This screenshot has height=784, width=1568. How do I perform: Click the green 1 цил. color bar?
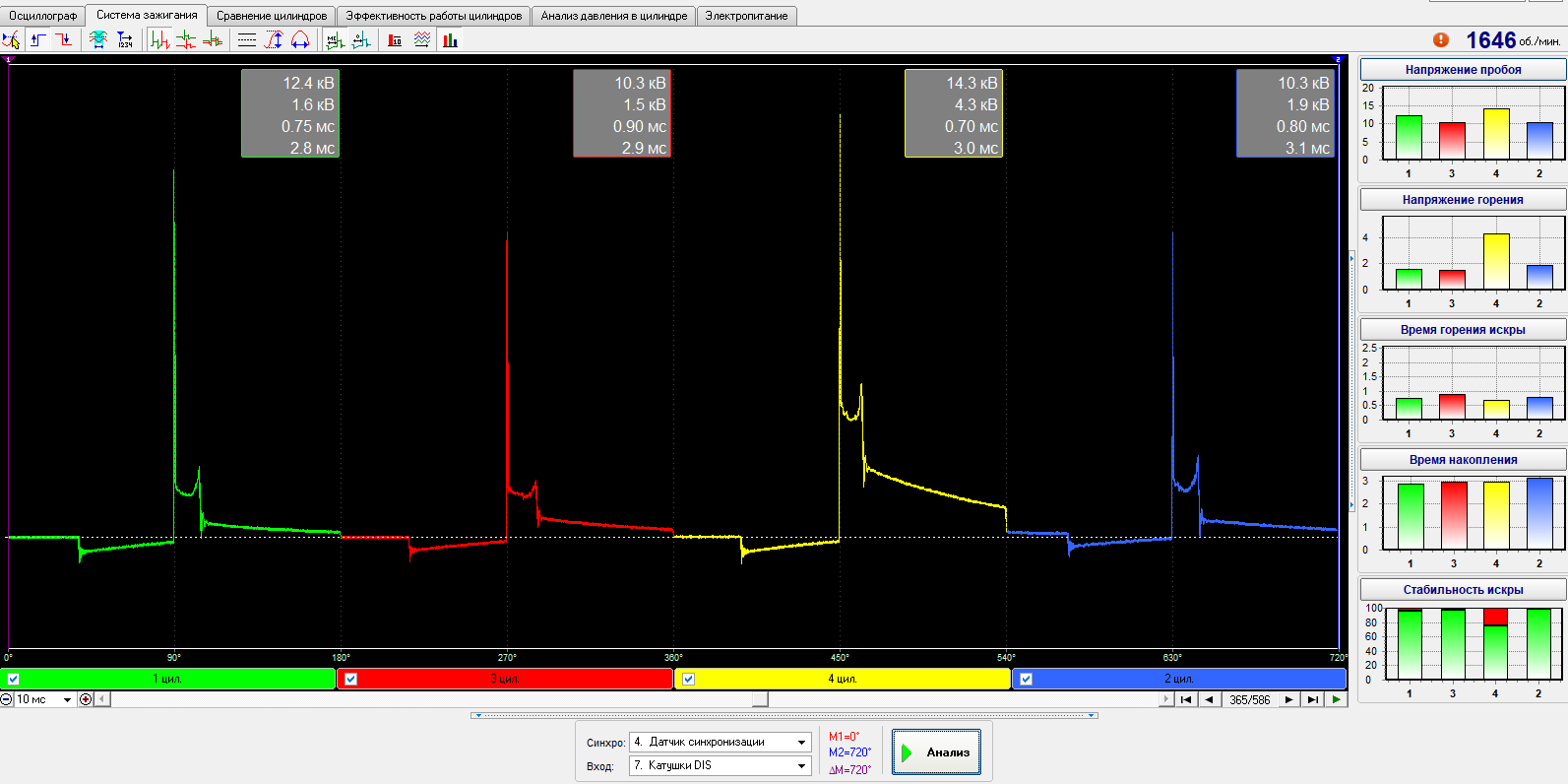168,679
